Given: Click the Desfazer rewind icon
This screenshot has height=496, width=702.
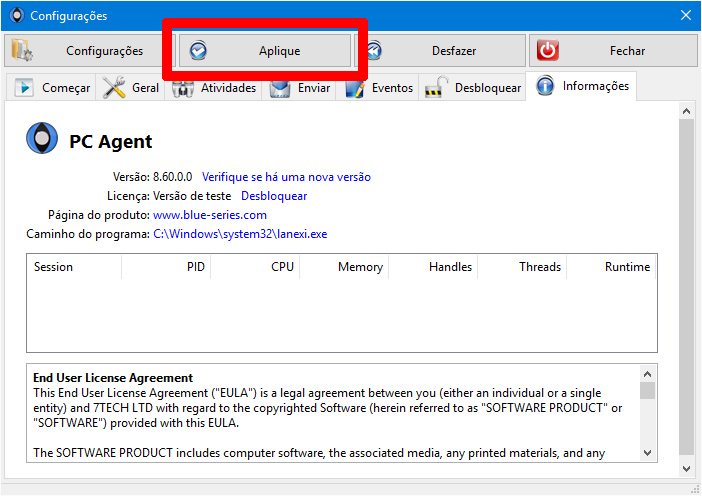Looking at the screenshot, I should (374, 51).
